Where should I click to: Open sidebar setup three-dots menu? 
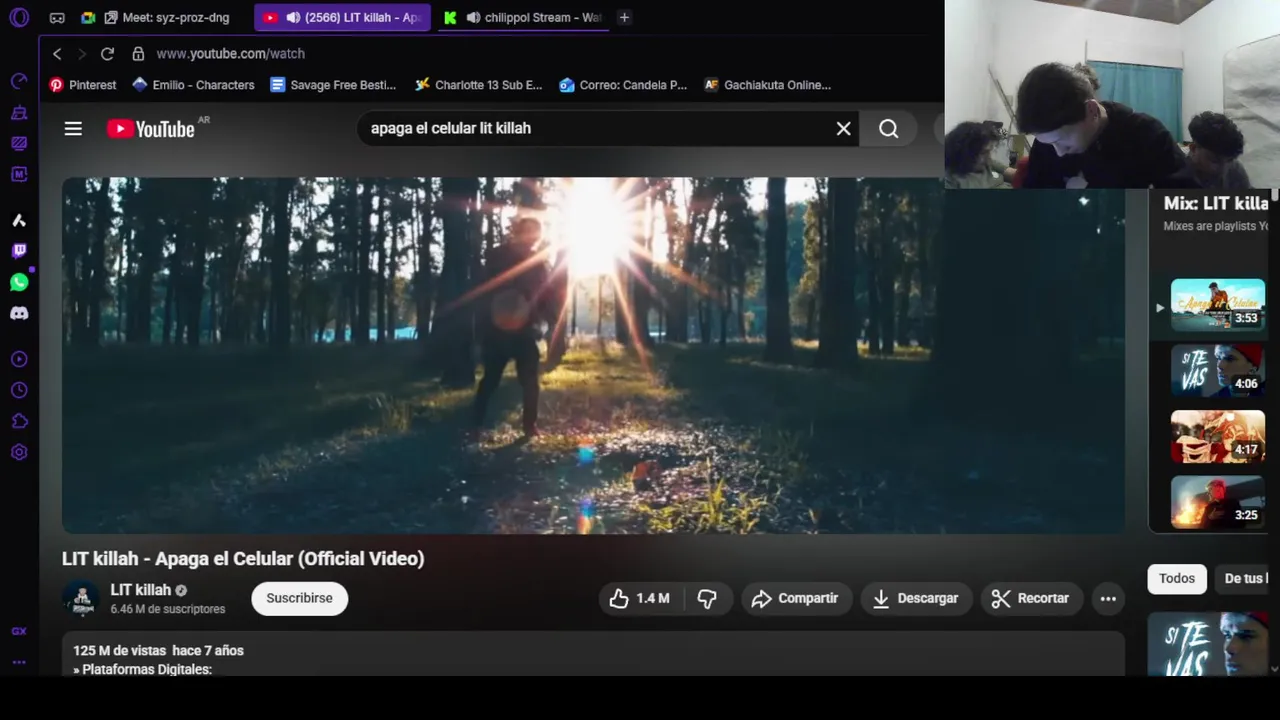19,662
